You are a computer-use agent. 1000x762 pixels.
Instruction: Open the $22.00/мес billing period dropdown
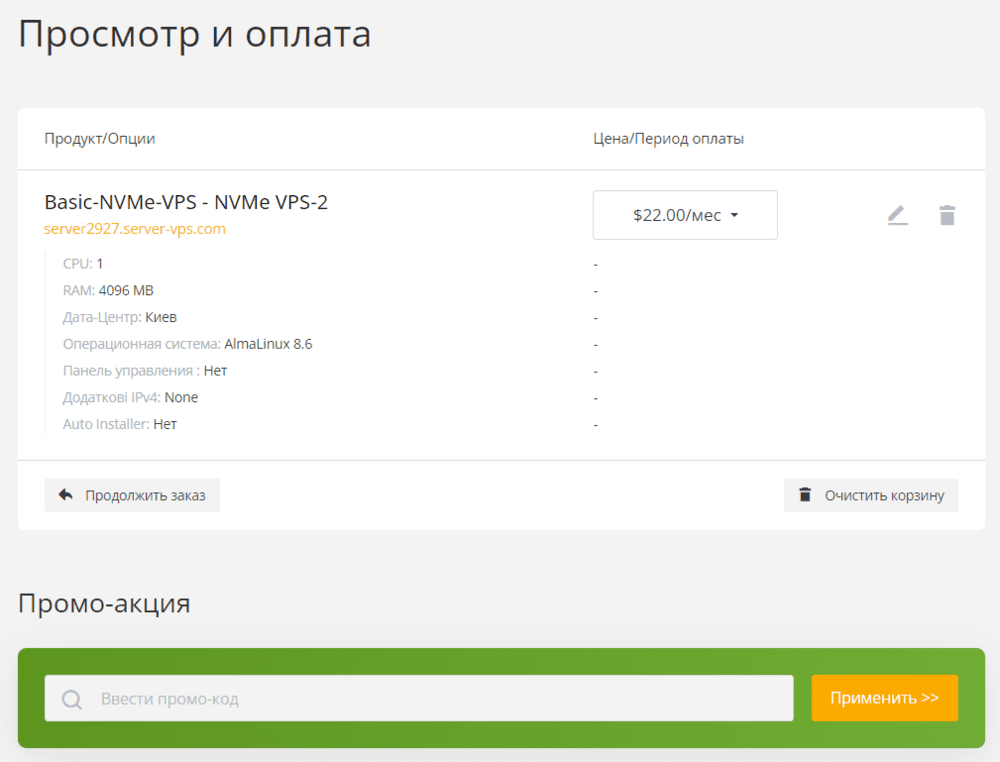684,214
